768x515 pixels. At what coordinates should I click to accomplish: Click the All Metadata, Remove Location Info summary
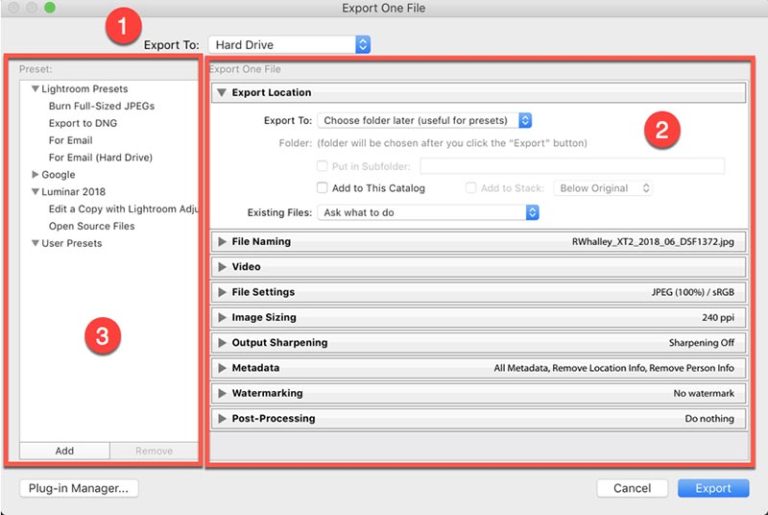click(x=614, y=368)
